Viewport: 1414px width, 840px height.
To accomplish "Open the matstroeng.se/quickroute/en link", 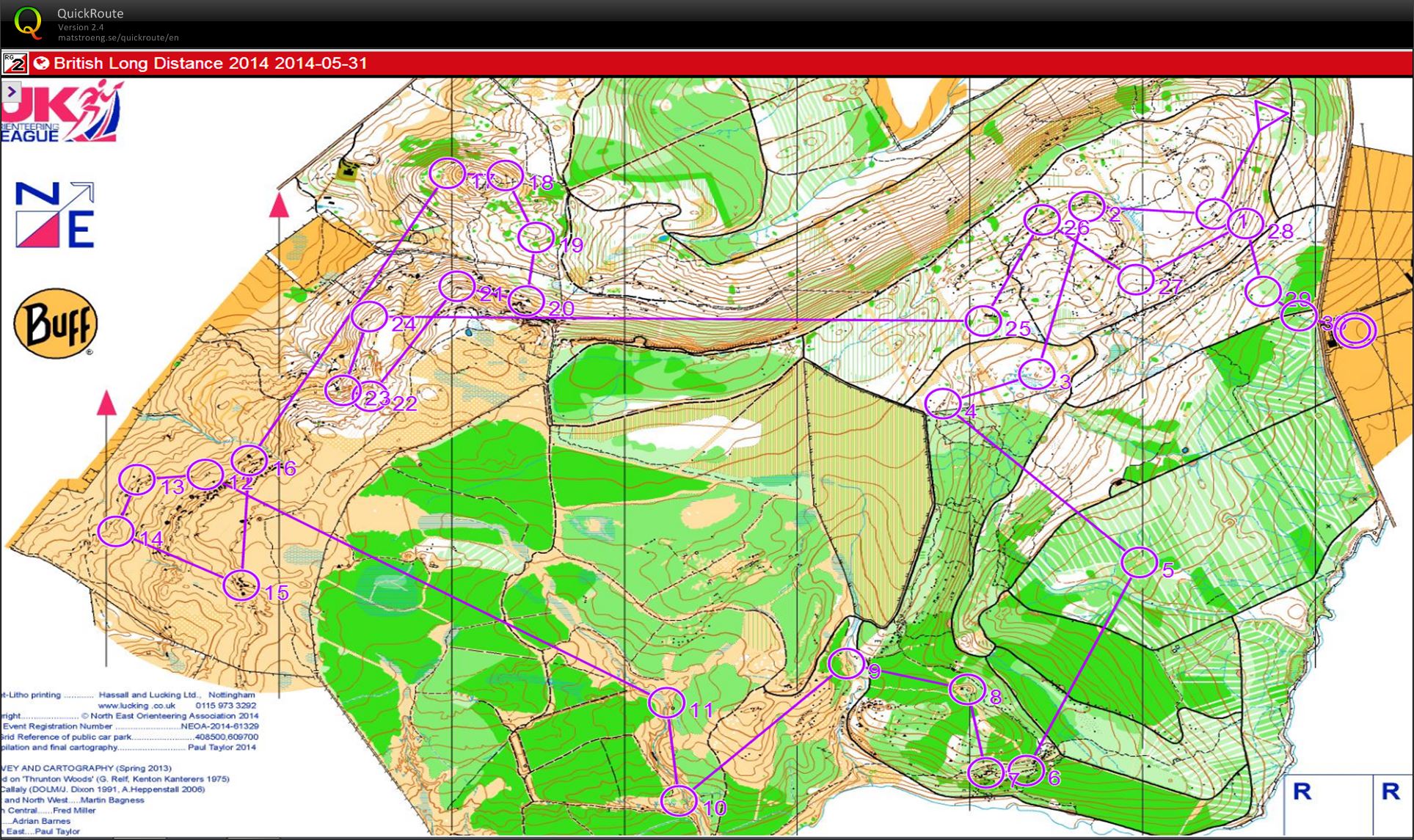I will tap(118, 37).
